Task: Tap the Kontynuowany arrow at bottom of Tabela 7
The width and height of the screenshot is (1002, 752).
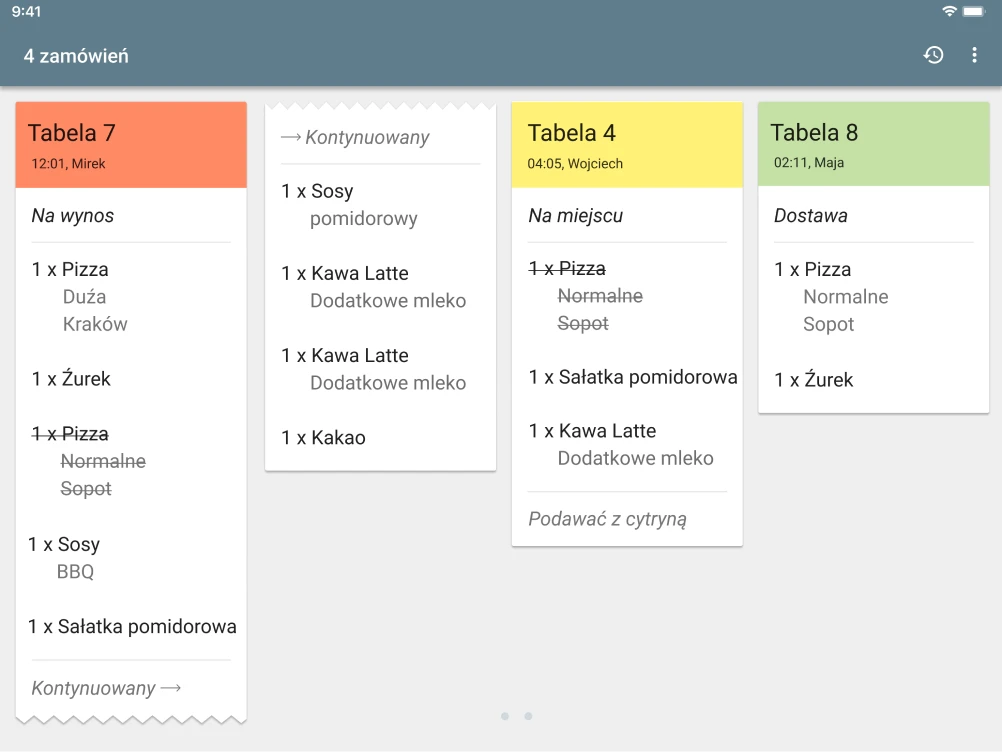Action: click(106, 688)
